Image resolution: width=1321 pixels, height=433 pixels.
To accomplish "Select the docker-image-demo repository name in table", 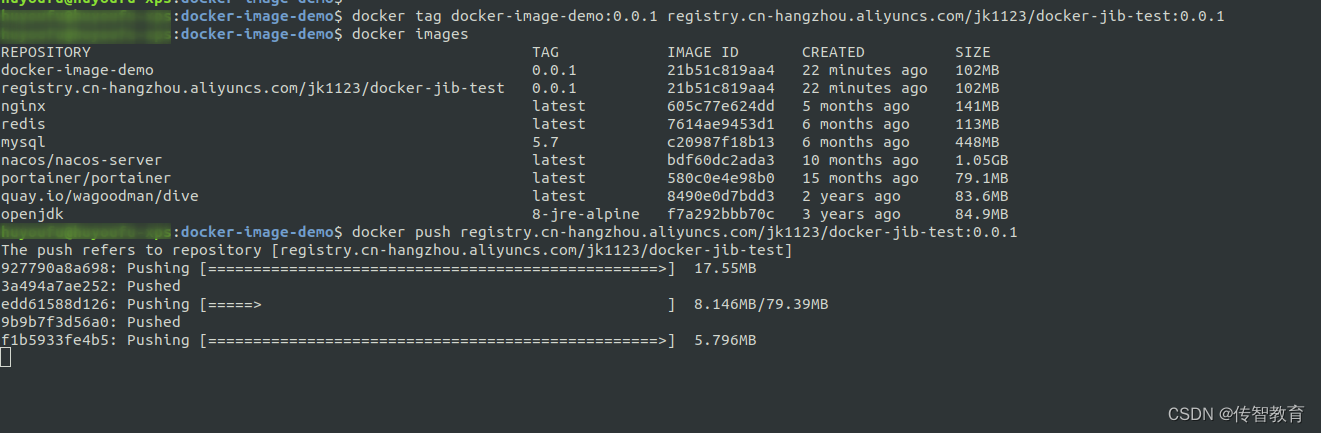I will tap(77, 70).
